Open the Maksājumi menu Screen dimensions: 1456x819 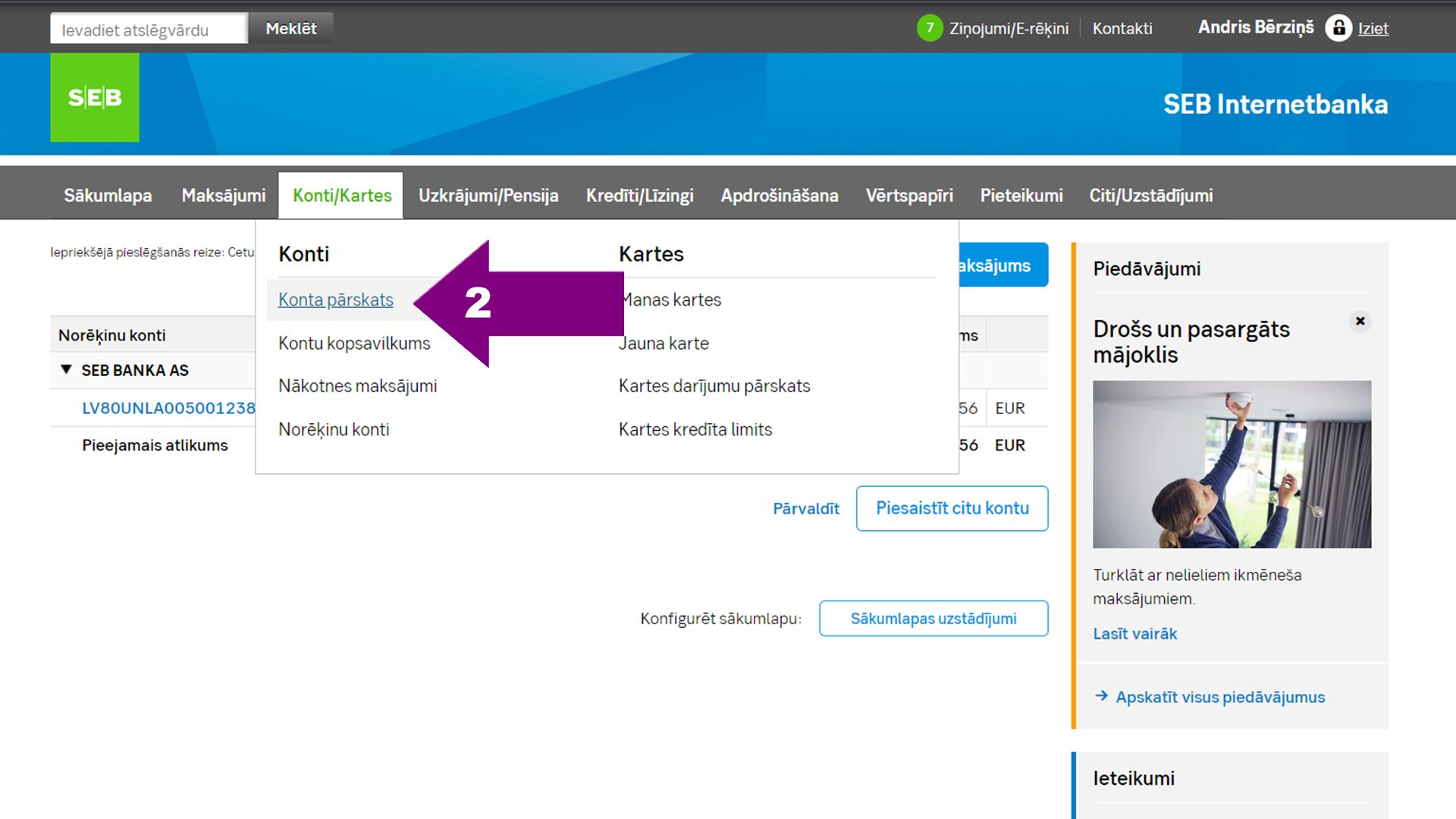(224, 196)
